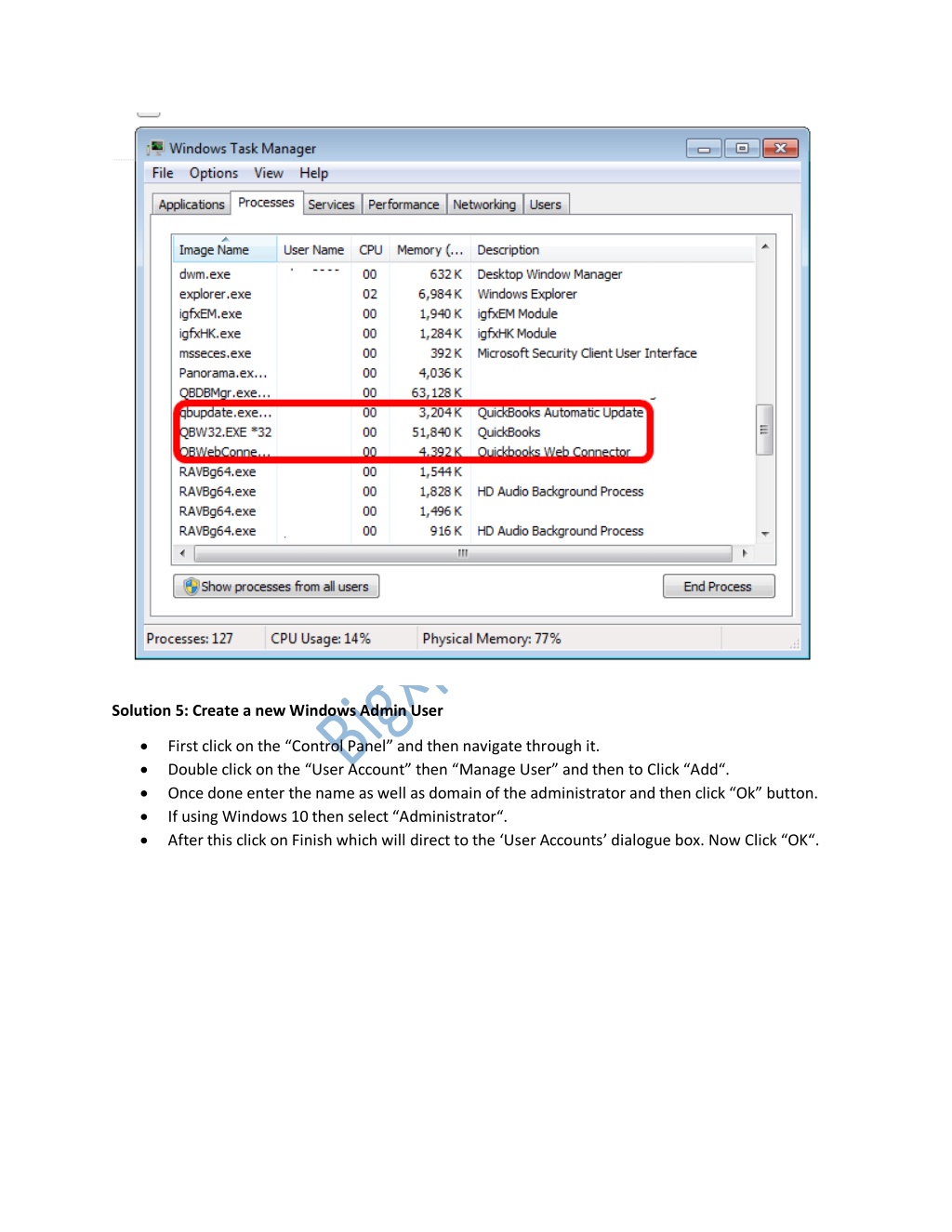Click the 51,840 K memory value
The width and height of the screenshot is (952, 1232).
click(436, 432)
